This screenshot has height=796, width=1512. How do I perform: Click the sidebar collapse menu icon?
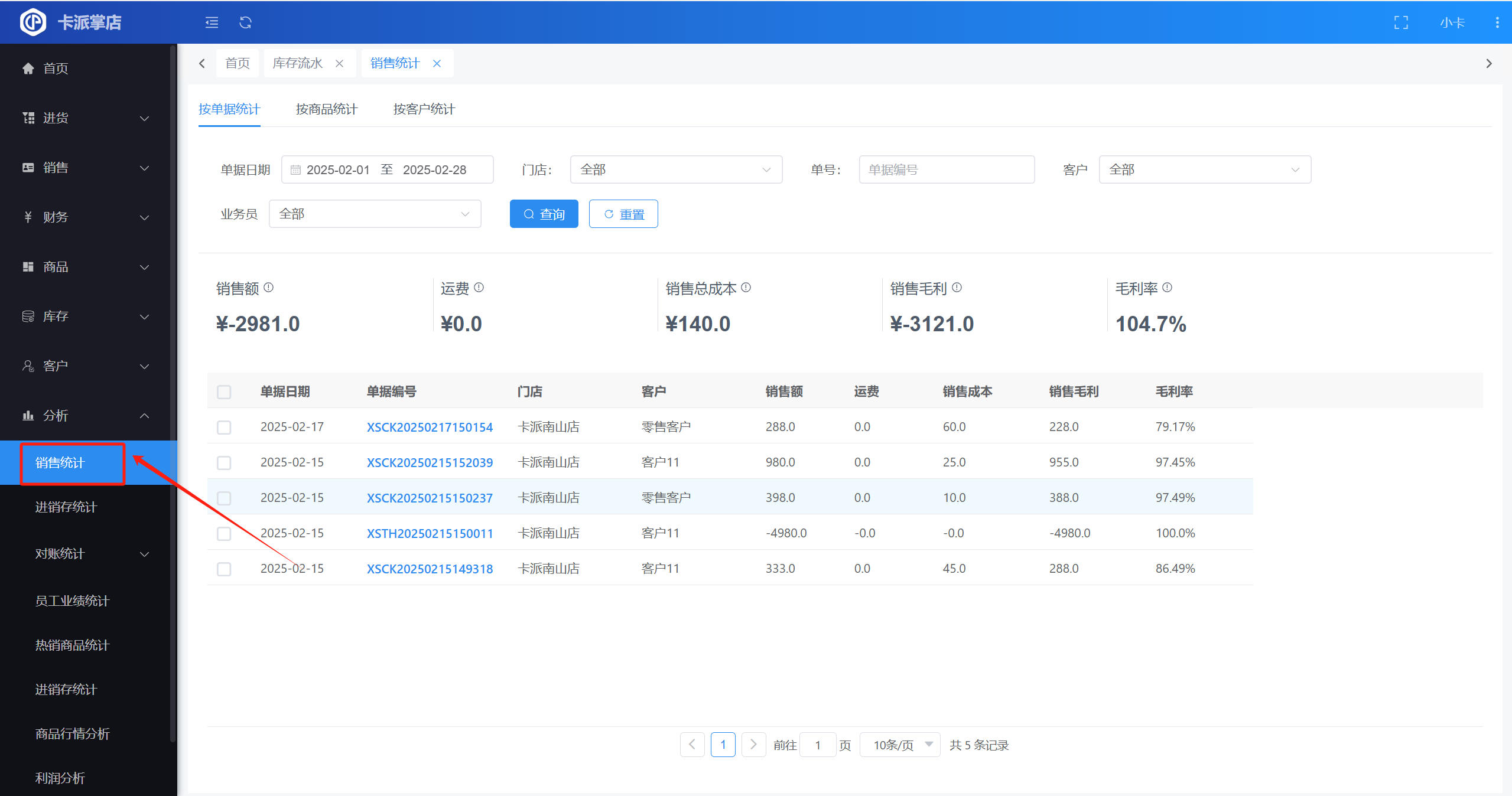(212, 22)
